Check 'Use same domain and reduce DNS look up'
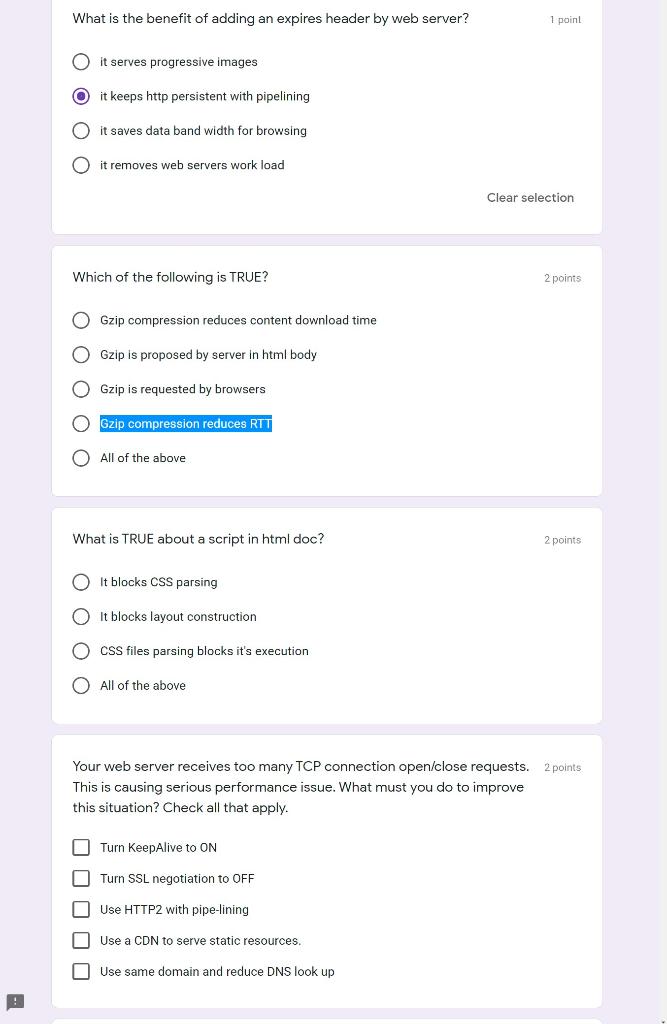This screenshot has width=667, height=1024. click(x=81, y=971)
